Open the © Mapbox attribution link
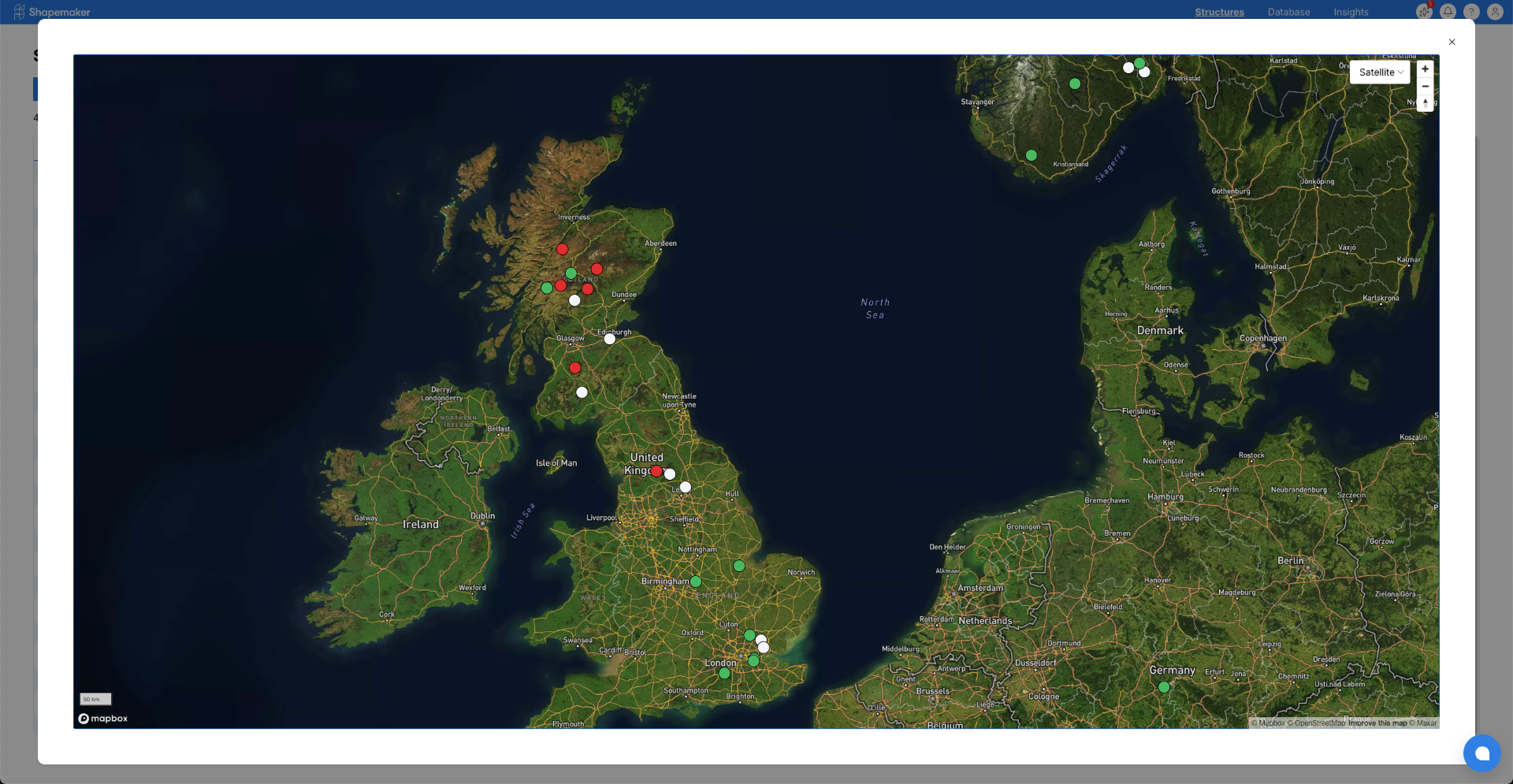 (x=1268, y=723)
